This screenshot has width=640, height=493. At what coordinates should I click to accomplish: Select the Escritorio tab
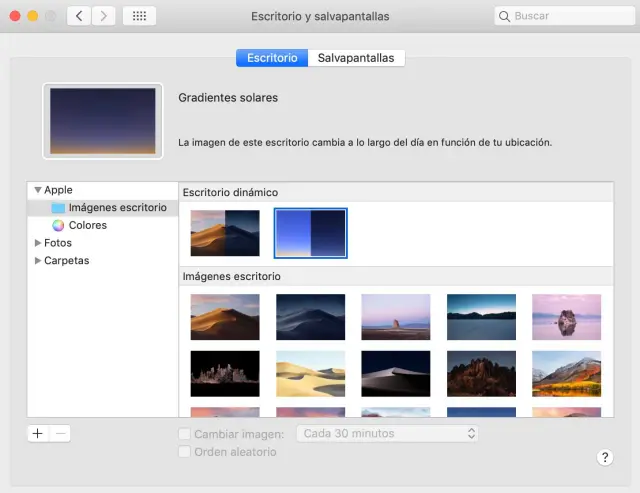(272, 58)
